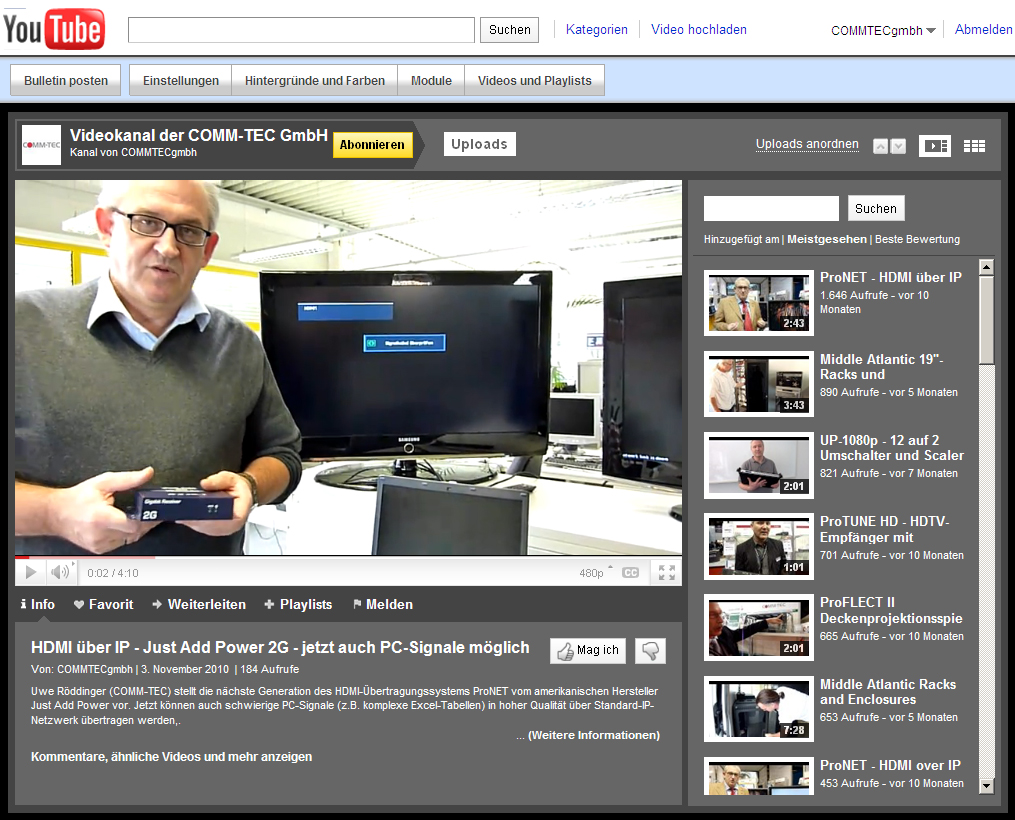Open Videos und Playlists tab
This screenshot has height=820, width=1015.
click(535, 80)
